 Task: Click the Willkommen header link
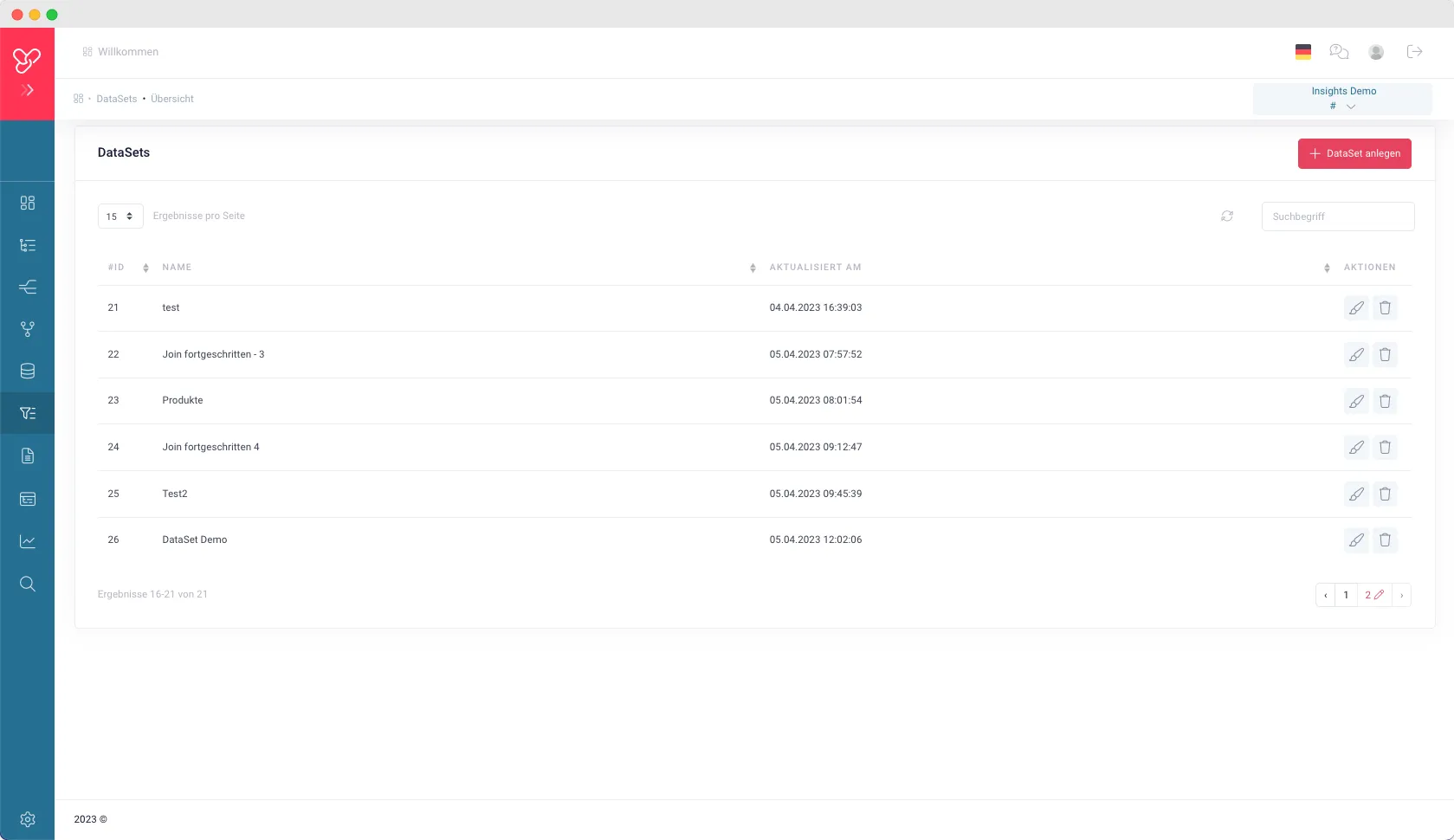[128, 52]
